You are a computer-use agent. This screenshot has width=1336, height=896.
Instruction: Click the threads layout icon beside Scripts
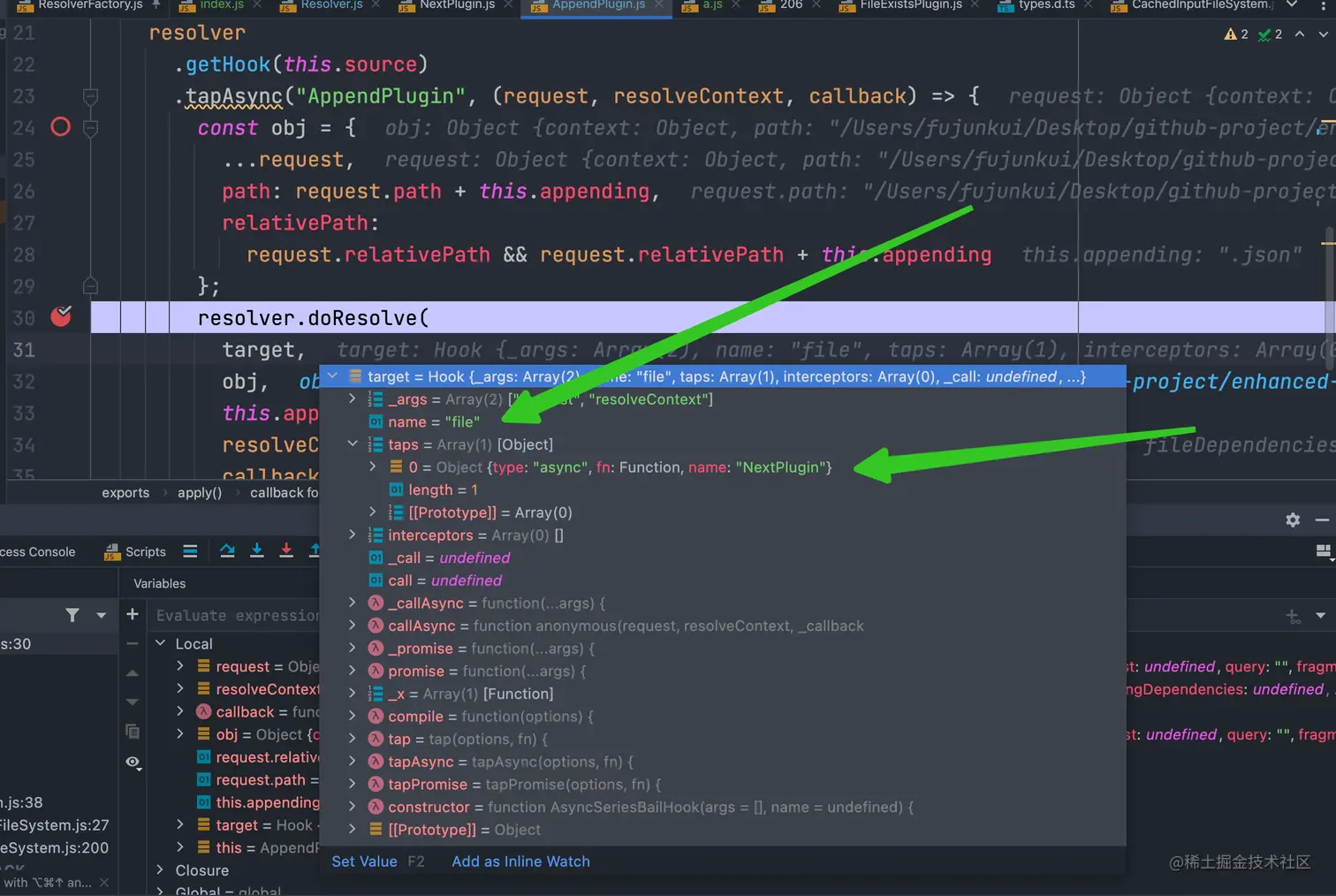(x=190, y=551)
